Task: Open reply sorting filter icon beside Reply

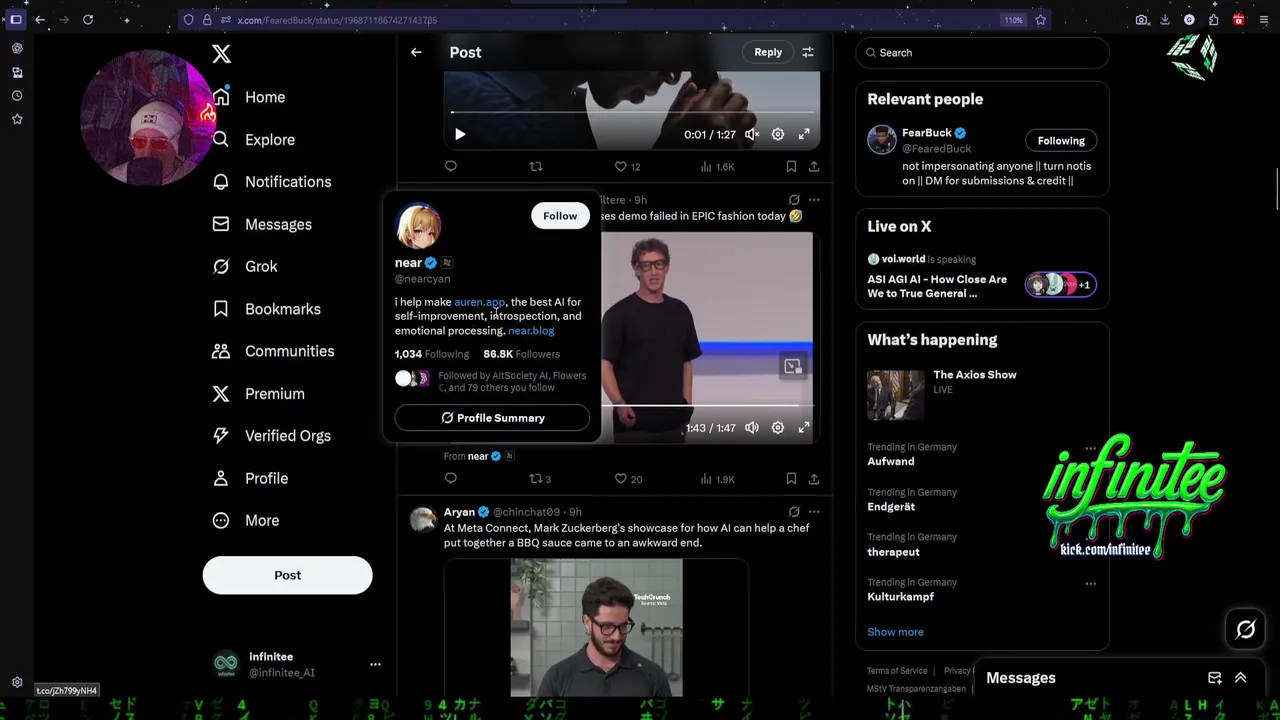Action: click(808, 52)
